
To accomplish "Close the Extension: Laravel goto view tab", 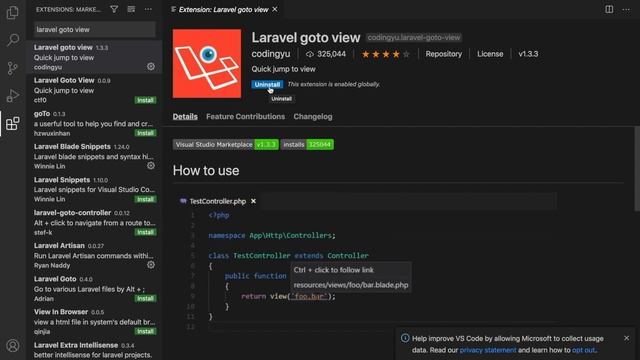I will click(x=275, y=9).
